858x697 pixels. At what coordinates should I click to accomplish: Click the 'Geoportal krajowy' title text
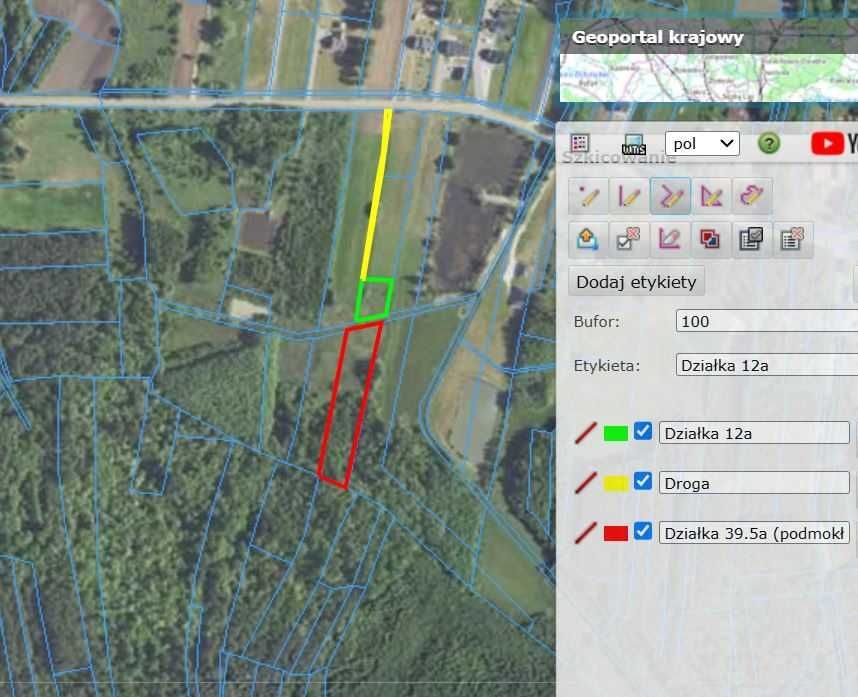tap(657, 37)
